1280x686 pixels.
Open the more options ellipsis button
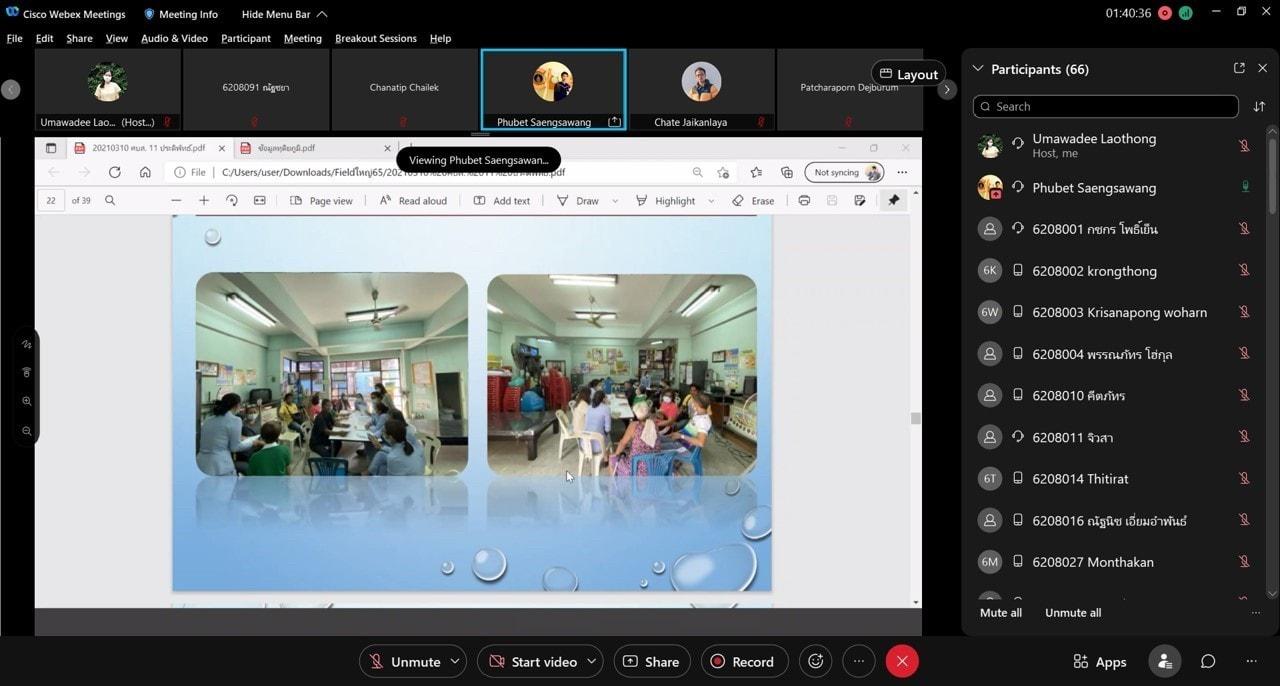click(x=859, y=661)
